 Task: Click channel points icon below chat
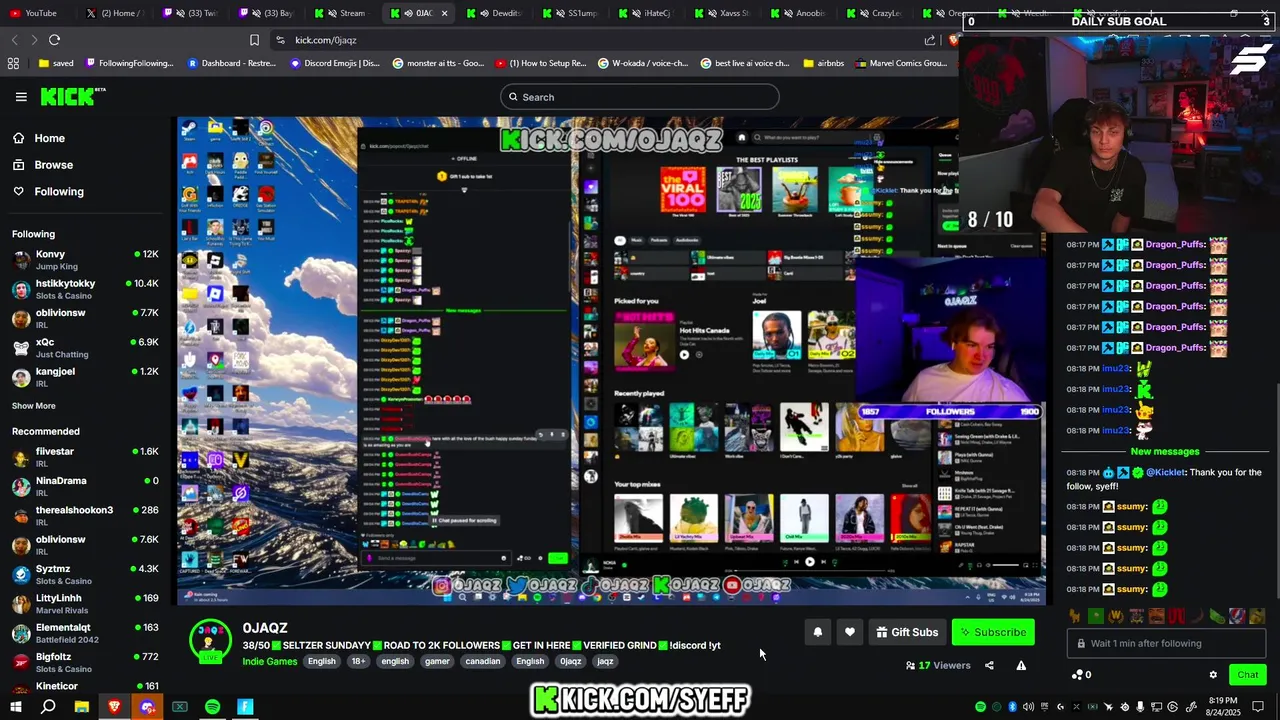click(x=1078, y=675)
